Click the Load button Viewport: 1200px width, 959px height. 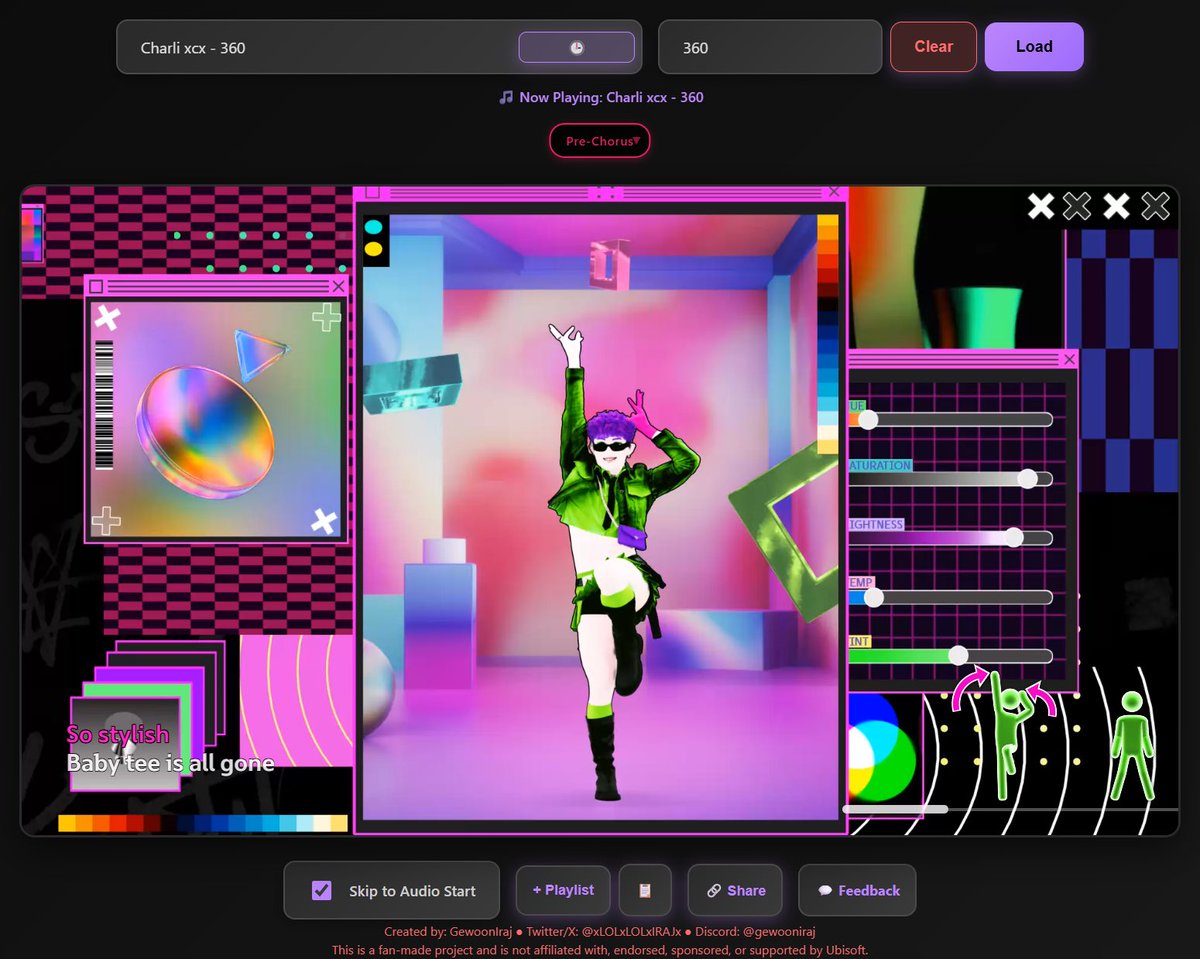(x=1034, y=46)
